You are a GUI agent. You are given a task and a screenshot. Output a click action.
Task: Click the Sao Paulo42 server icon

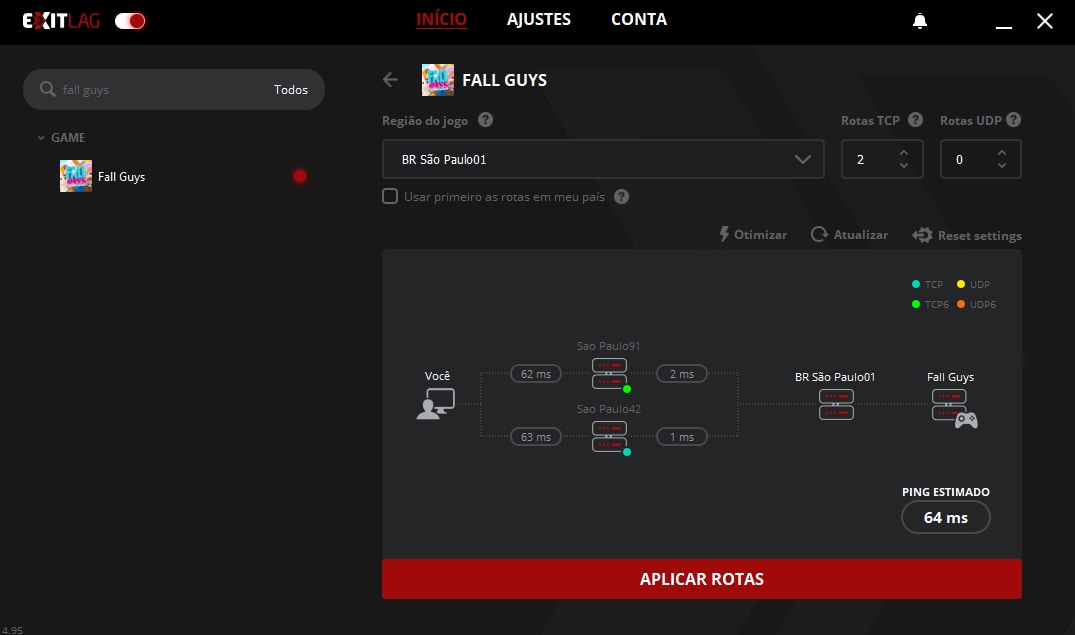click(609, 436)
